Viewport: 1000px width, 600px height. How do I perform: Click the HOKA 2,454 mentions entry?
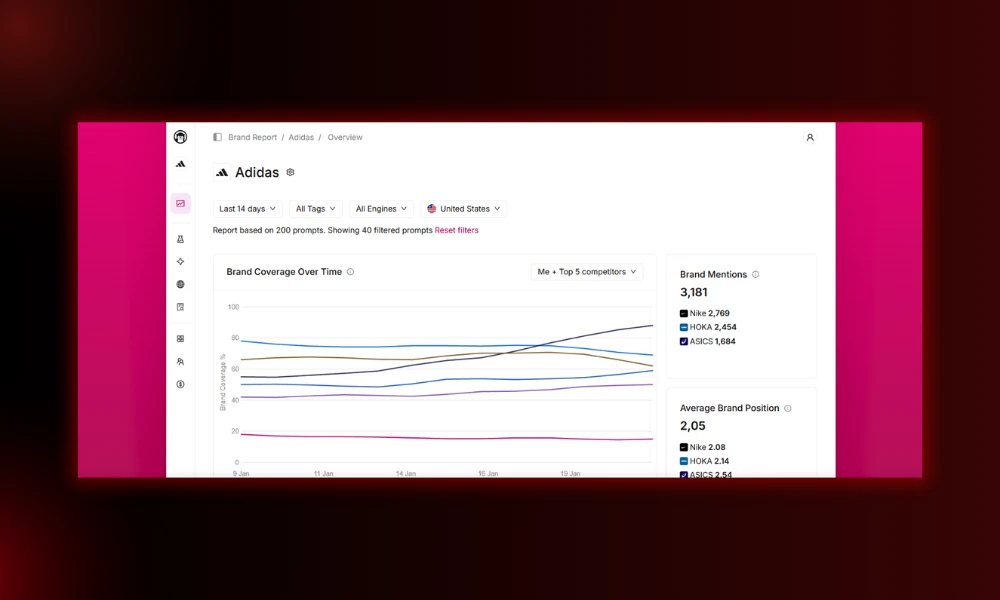(708, 327)
